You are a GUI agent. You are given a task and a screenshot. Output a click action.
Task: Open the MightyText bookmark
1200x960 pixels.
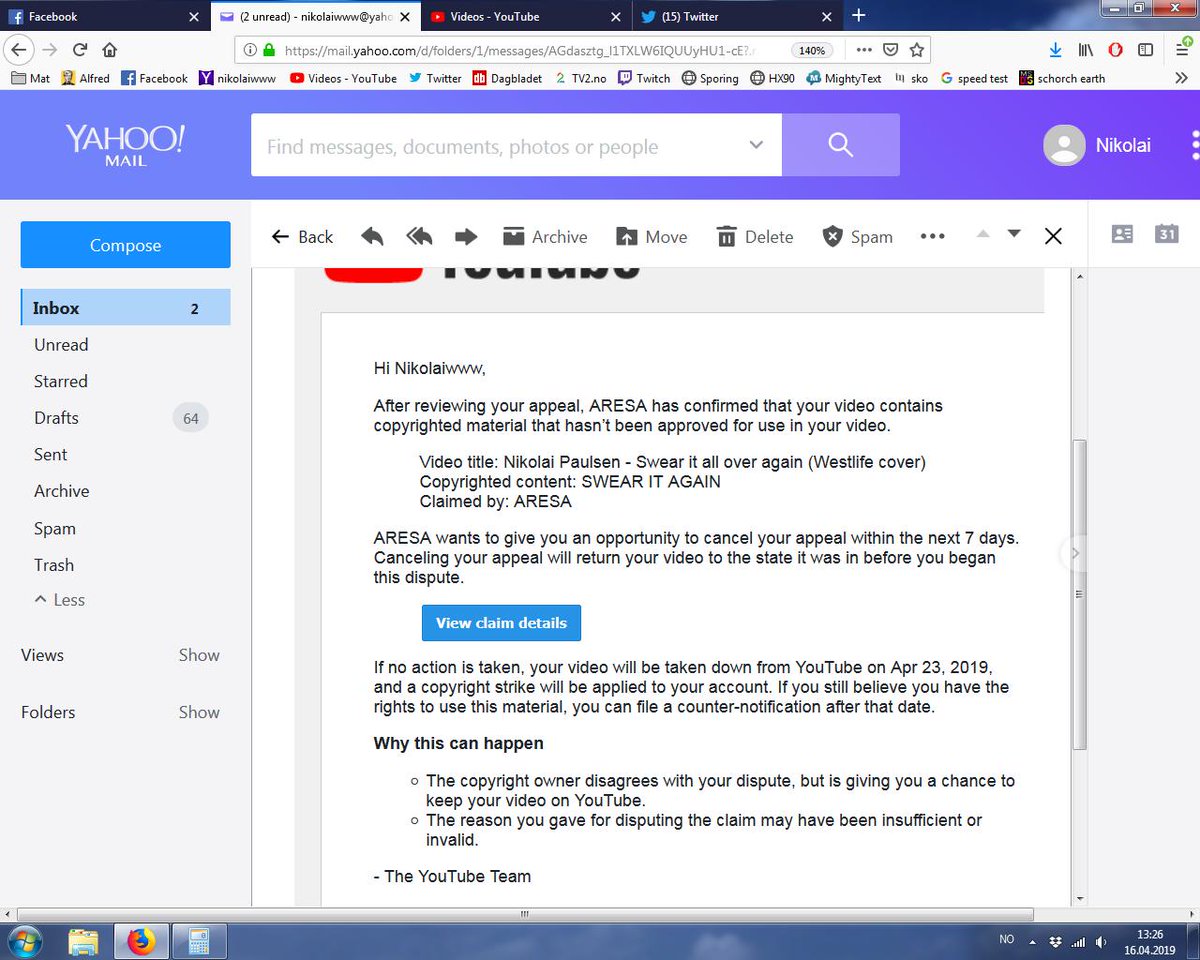[844, 78]
